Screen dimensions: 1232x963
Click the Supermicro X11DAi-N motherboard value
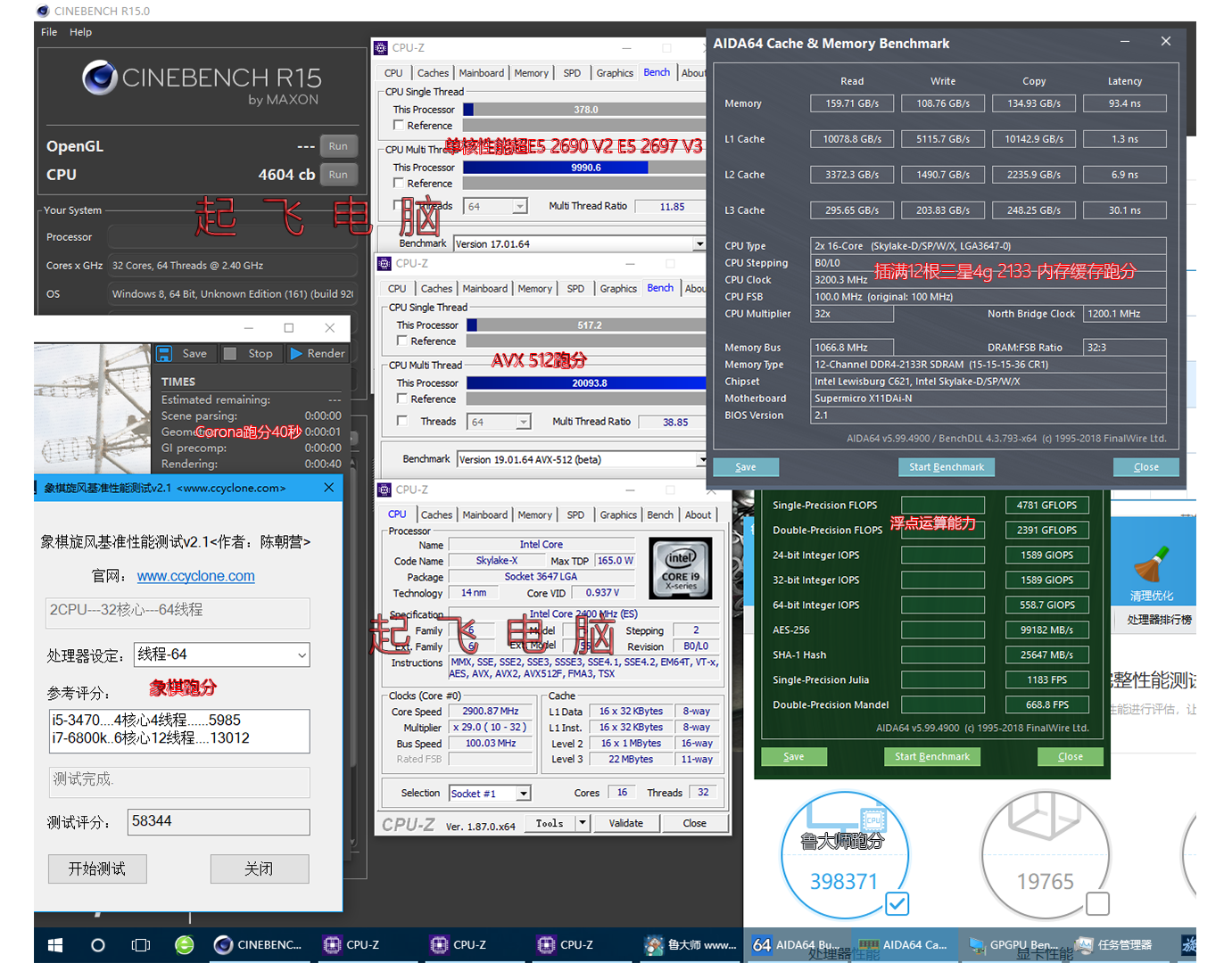(988, 399)
